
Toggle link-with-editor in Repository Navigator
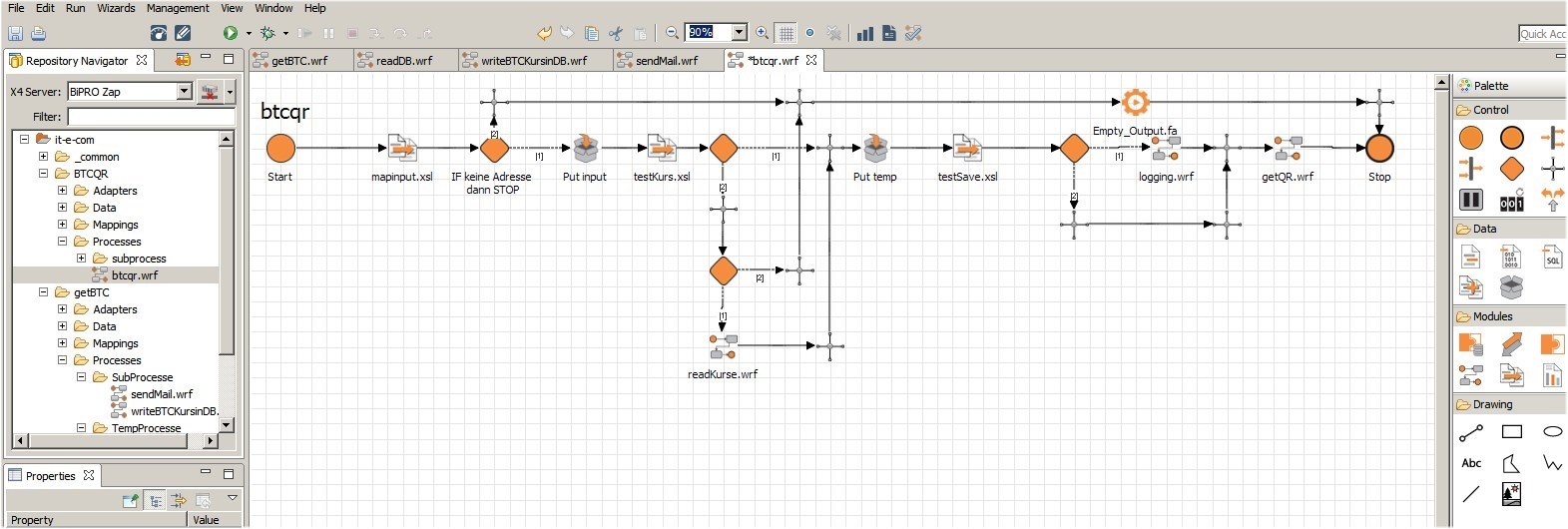click(x=183, y=60)
